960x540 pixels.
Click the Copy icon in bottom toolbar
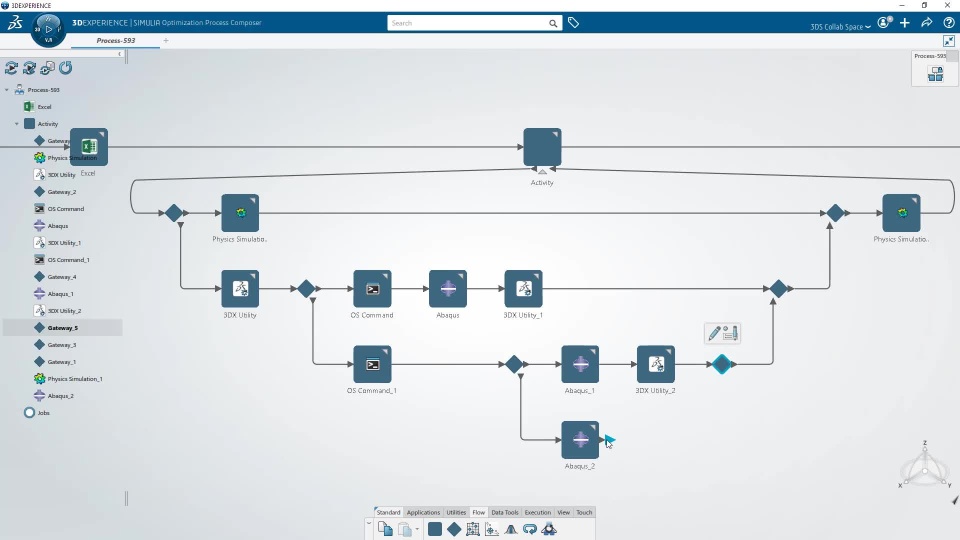click(x=385, y=529)
